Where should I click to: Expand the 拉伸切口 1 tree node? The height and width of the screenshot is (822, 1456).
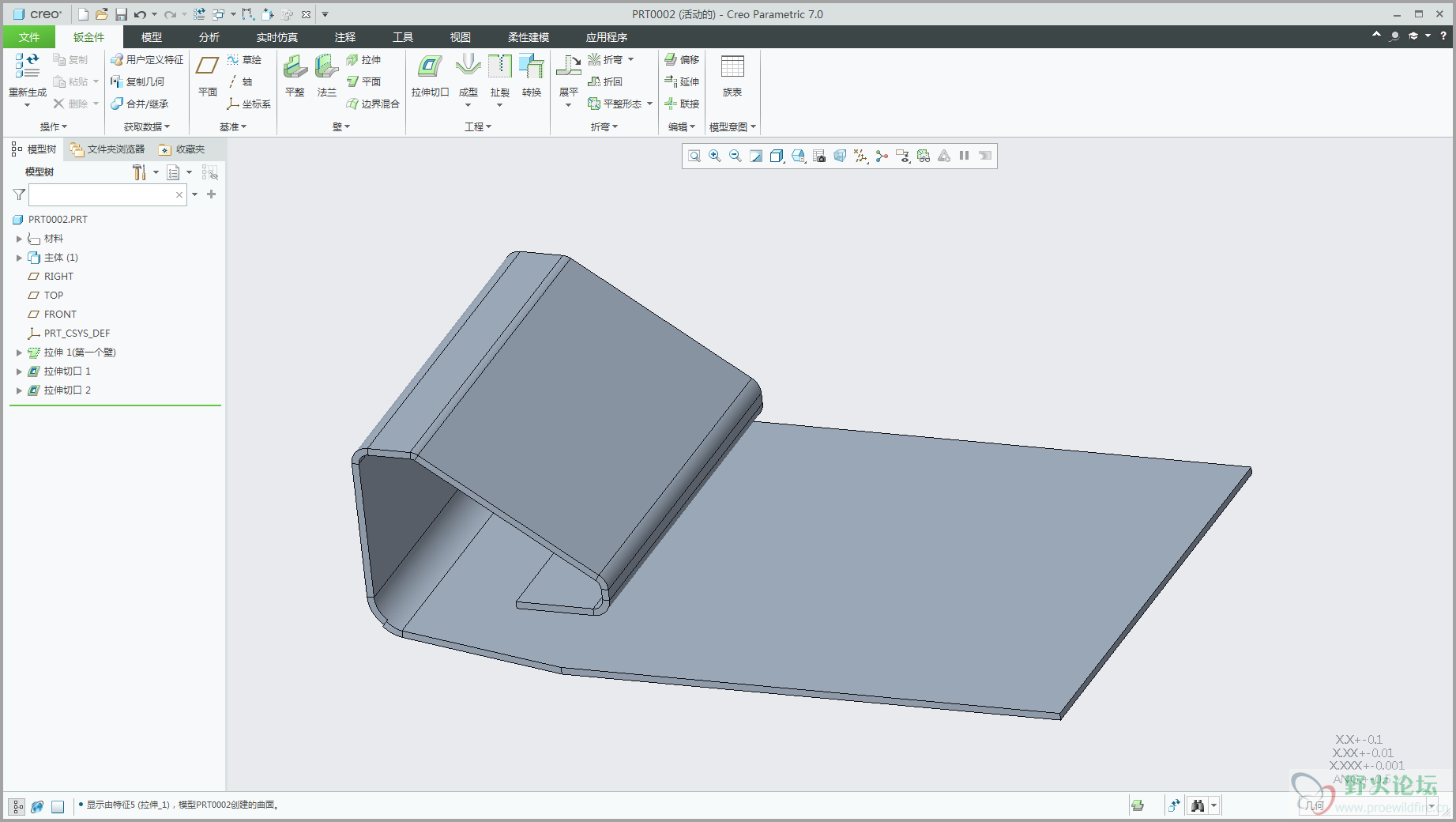pyautogui.click(x=19, y=371)
